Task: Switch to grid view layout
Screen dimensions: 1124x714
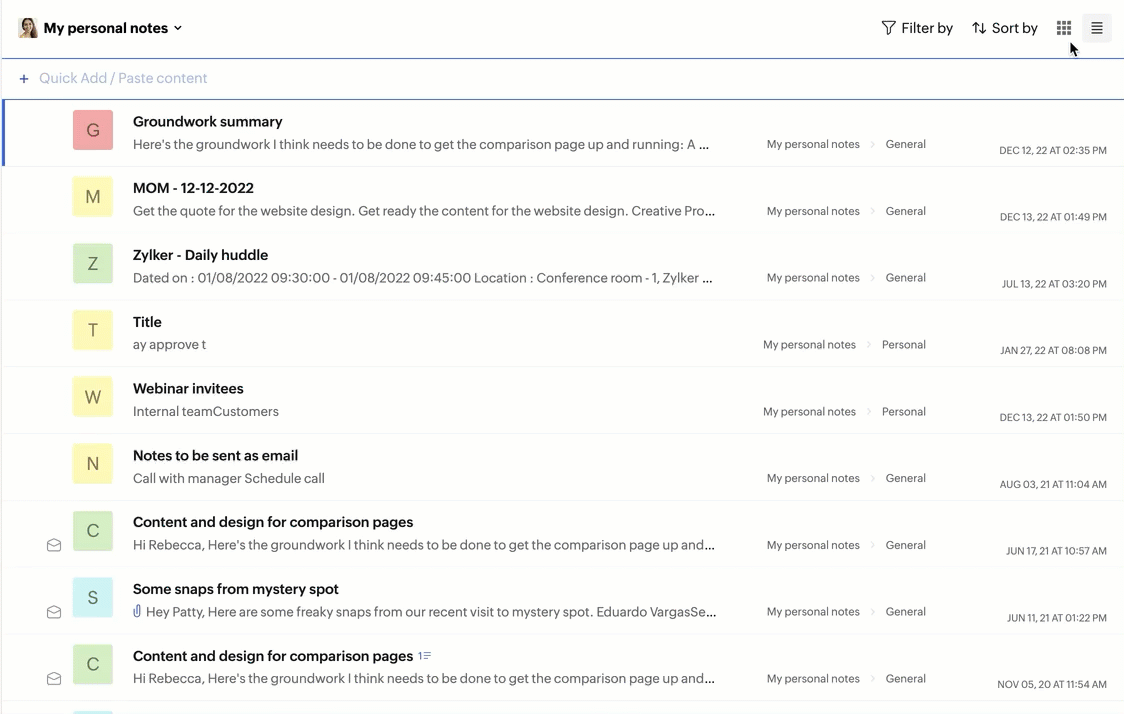Action: 1064,28
